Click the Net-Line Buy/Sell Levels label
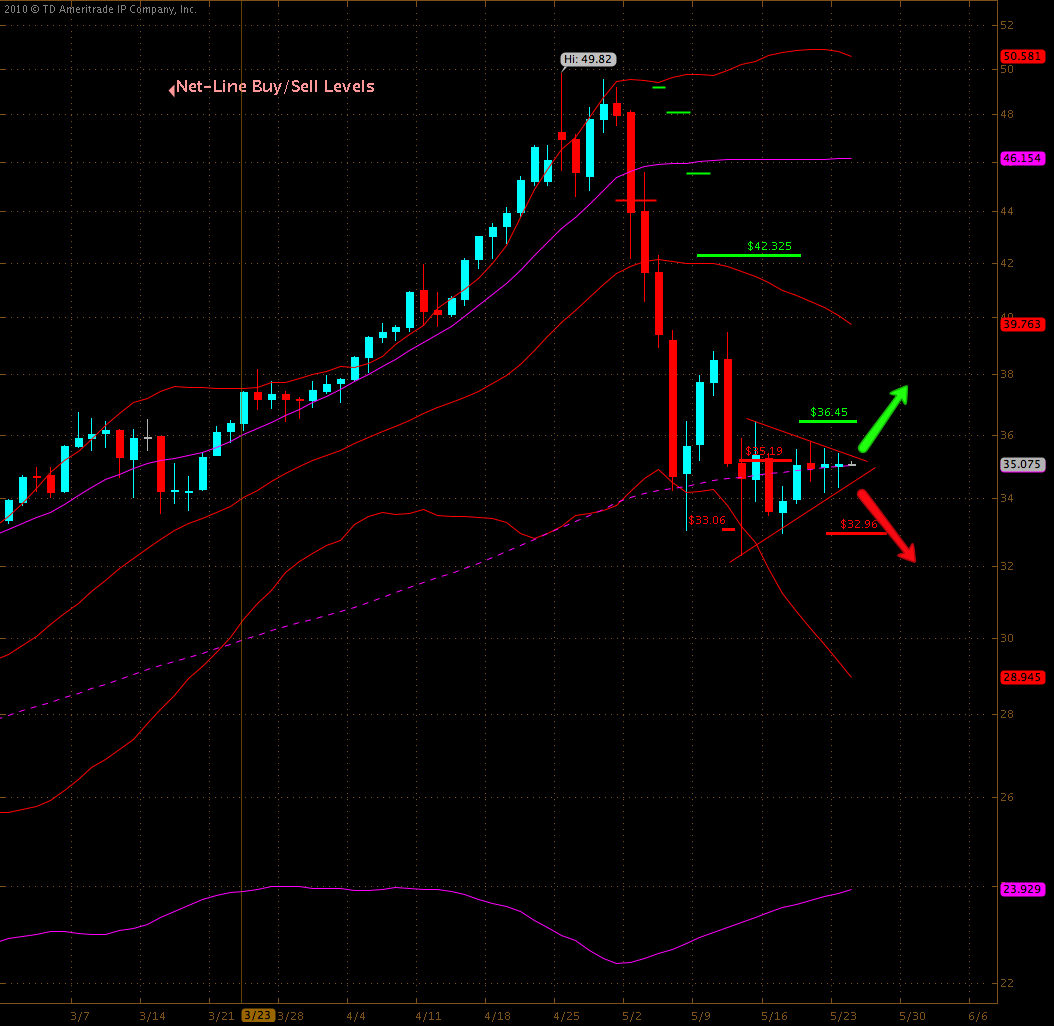The width and height of the screenshot is (1054, 1026). [275, 87]
